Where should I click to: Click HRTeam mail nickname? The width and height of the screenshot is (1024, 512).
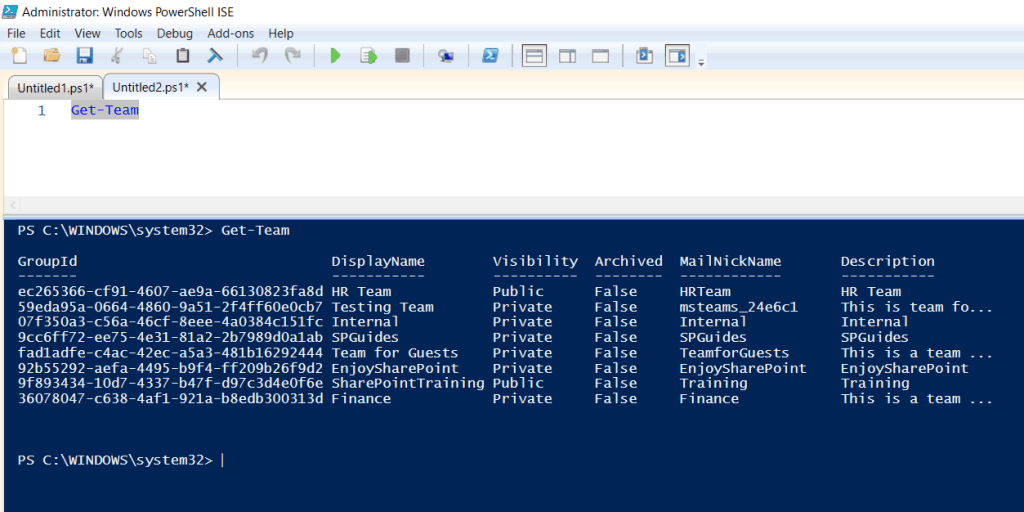[705, 291]
